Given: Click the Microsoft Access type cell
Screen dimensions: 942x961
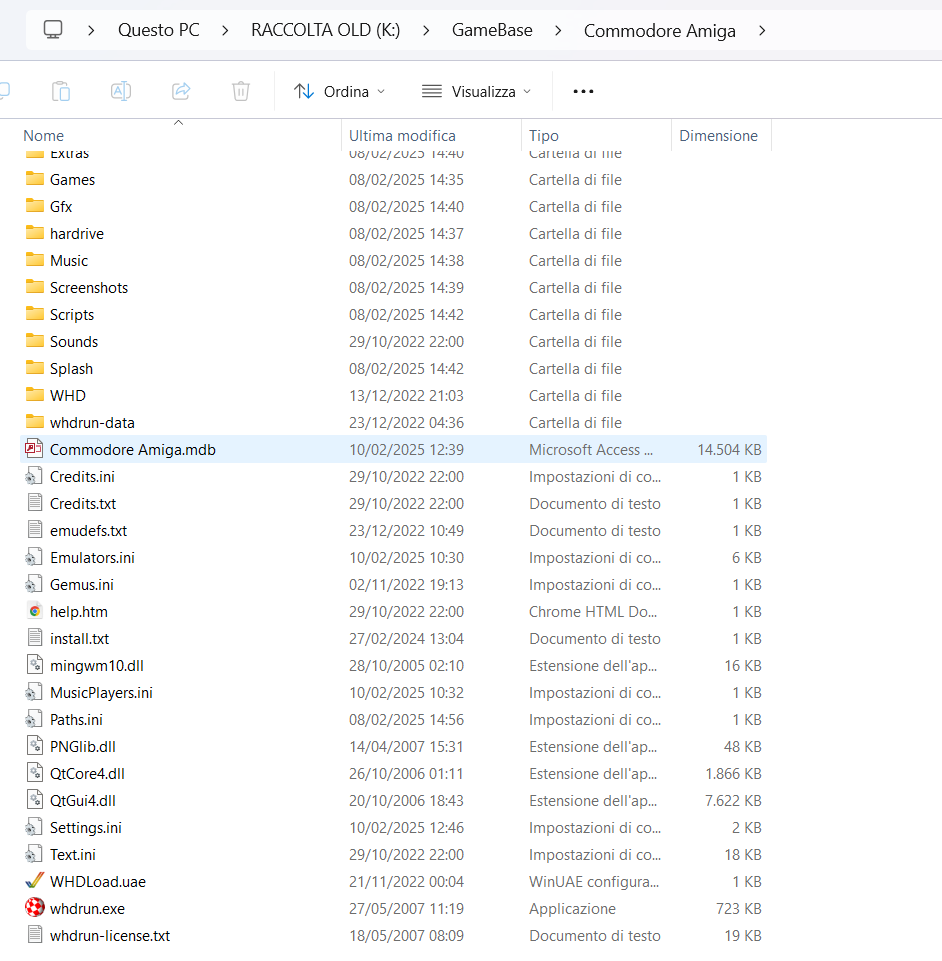Looking at the screenshot, I should pos(591,450).
